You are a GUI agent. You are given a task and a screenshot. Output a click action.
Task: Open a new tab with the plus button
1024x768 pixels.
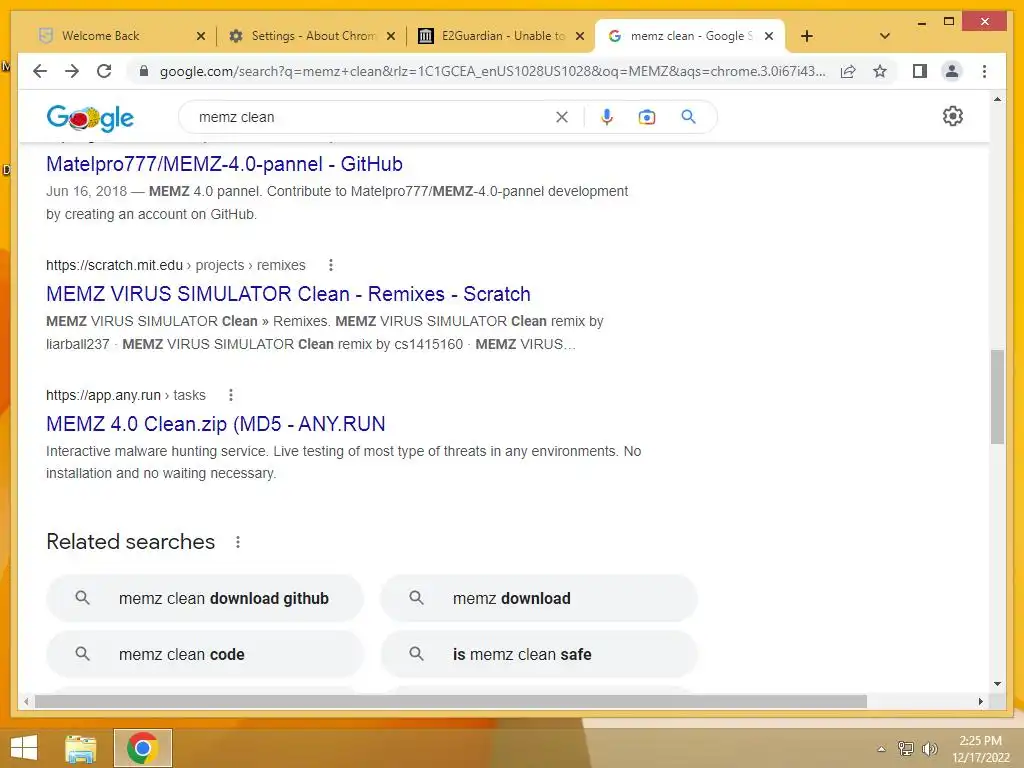click(x=807, y=36)
